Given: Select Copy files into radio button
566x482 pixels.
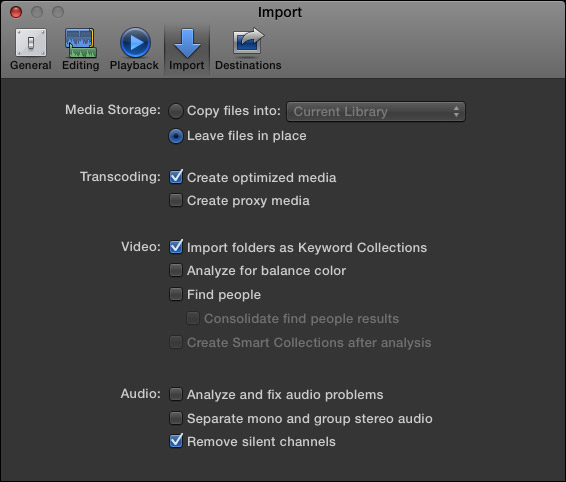Looking at the screenshot, I should 176,111.
